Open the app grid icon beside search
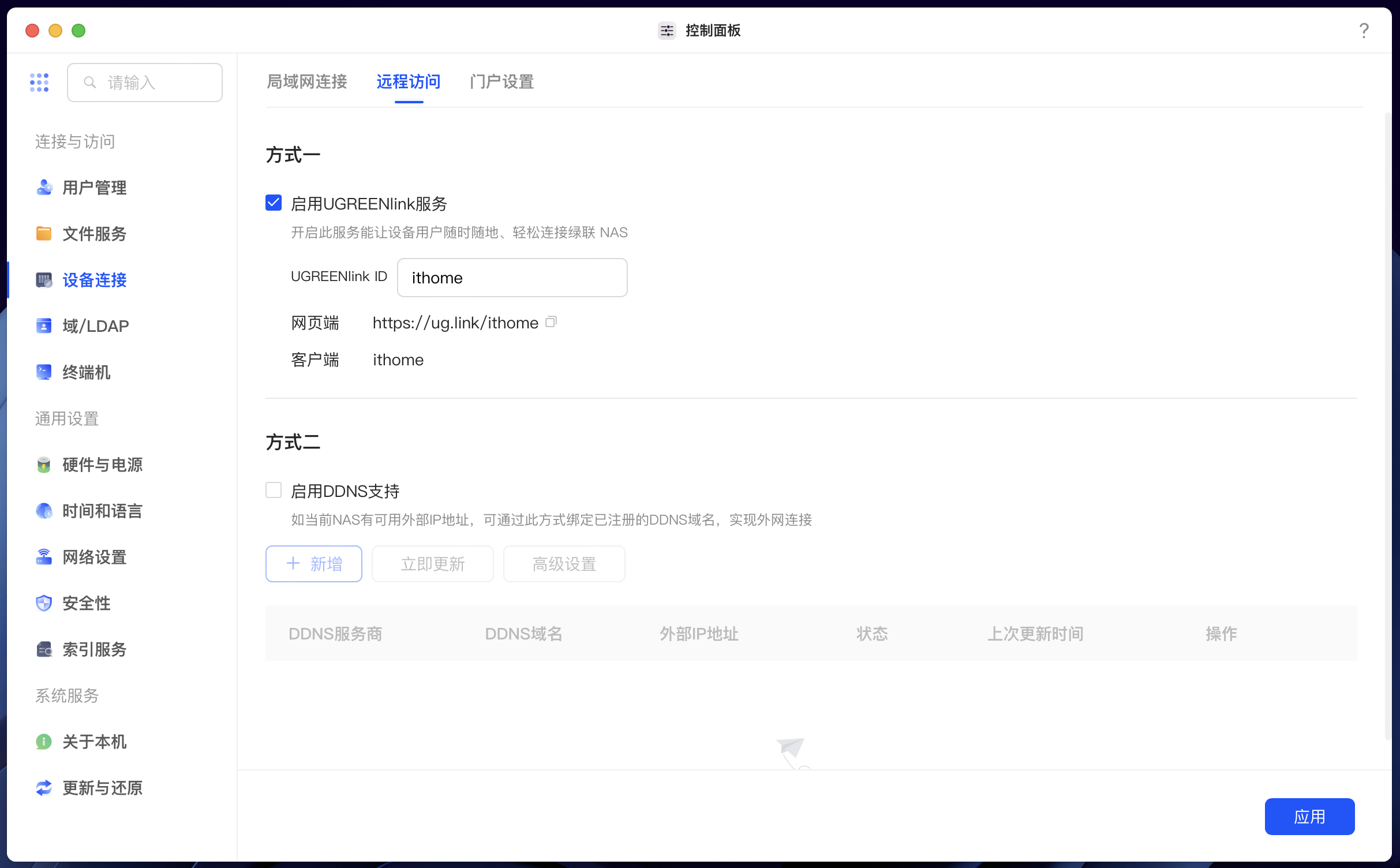1400x868 pixels. (39, 83)
